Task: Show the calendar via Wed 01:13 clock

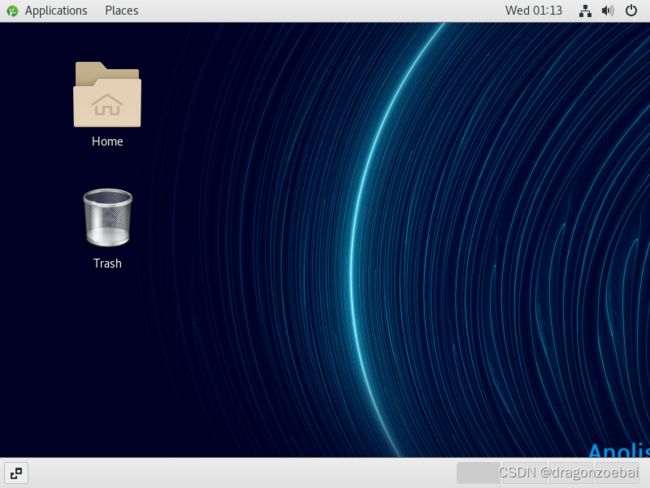Action: tap(534, 10)
